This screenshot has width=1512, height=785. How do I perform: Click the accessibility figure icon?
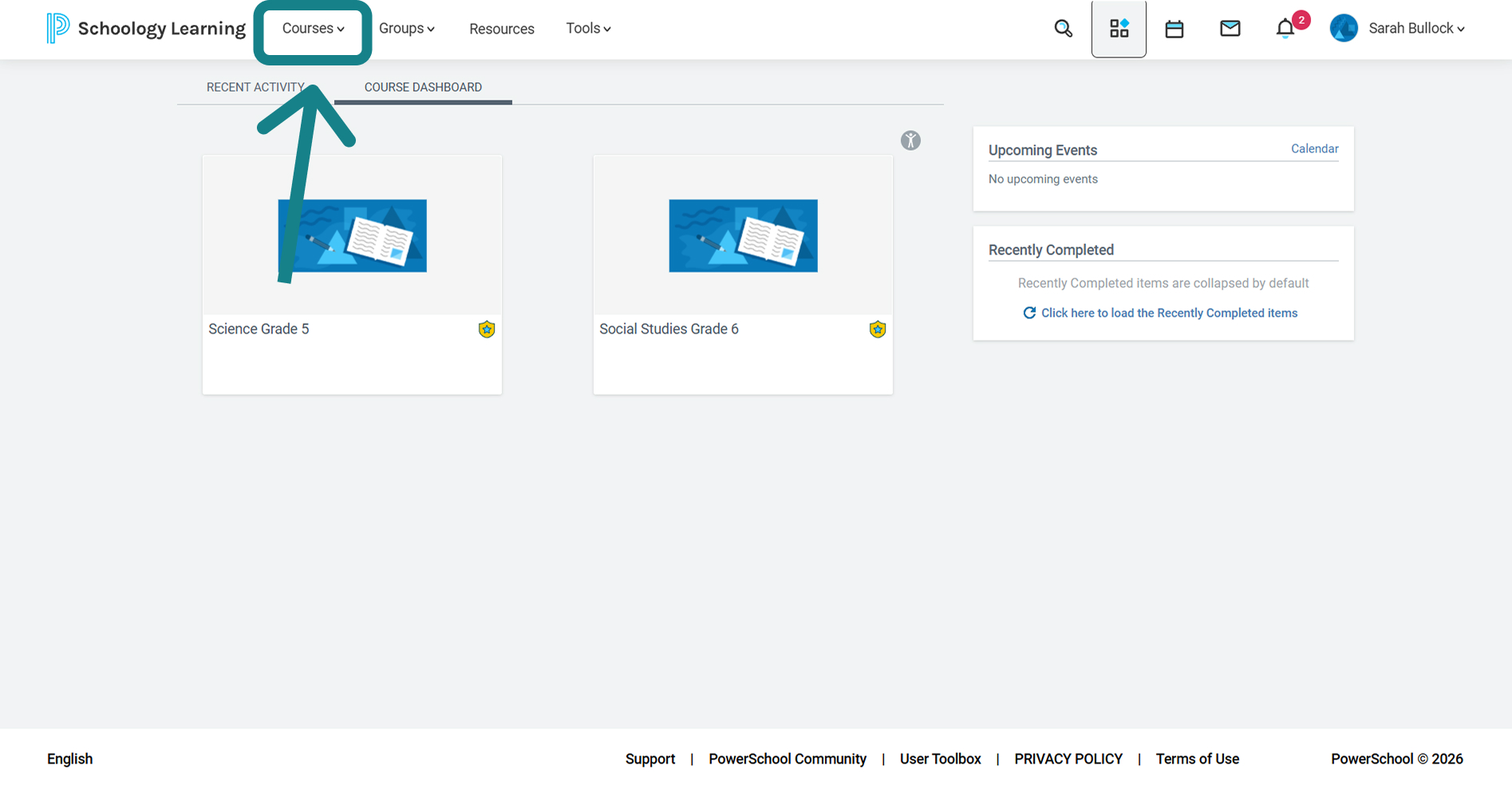pyautogui.click(x=910, y=140)
